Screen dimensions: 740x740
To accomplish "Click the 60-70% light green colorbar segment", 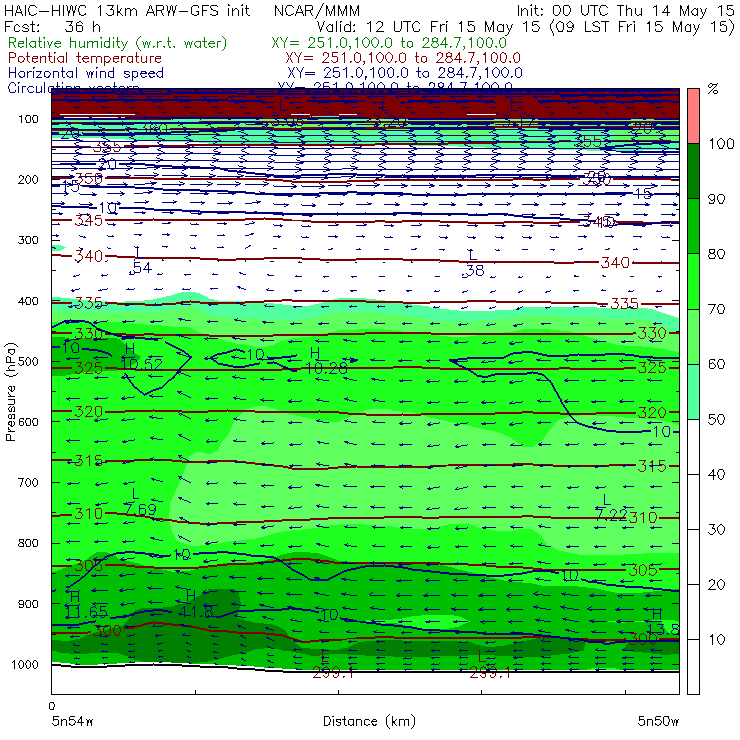I will [693, 336].
